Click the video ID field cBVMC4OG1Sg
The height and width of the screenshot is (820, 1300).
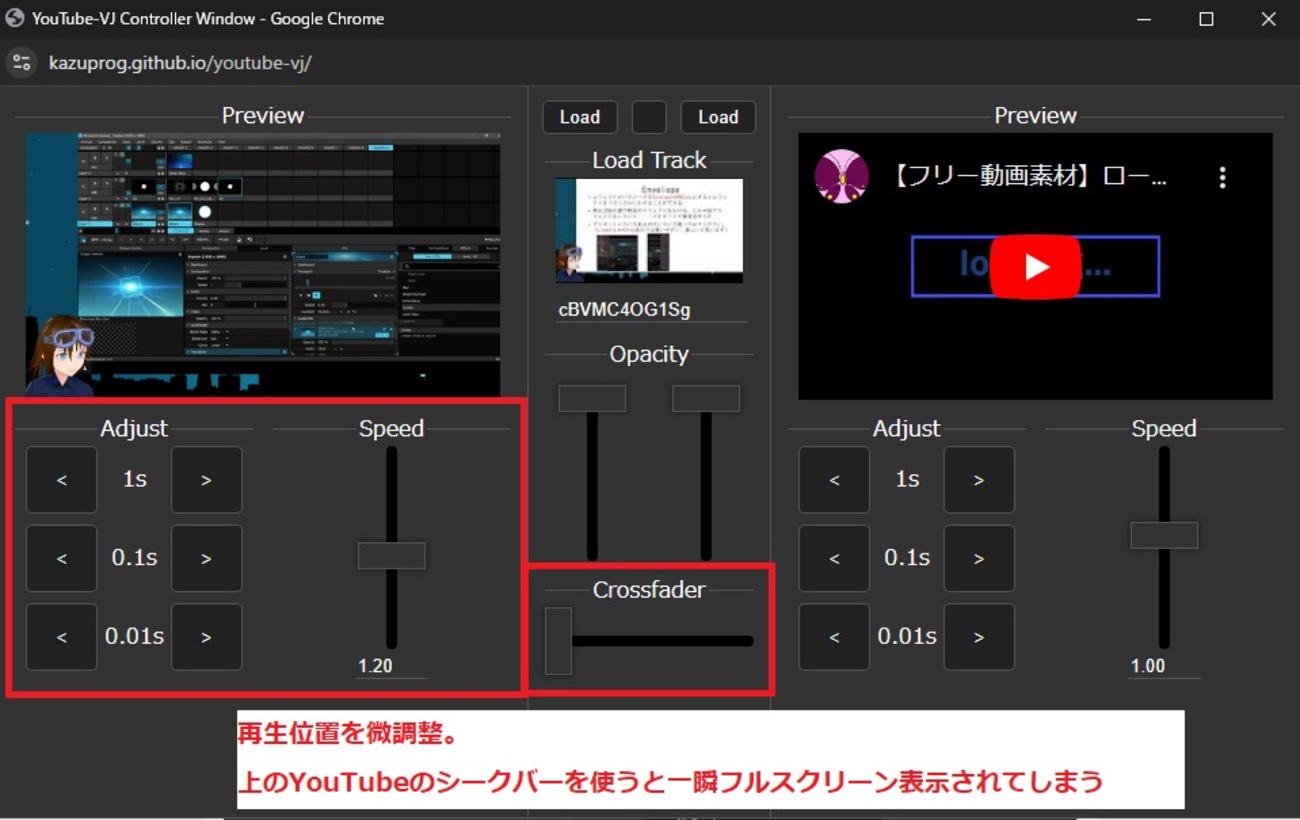tap(651, 310)
